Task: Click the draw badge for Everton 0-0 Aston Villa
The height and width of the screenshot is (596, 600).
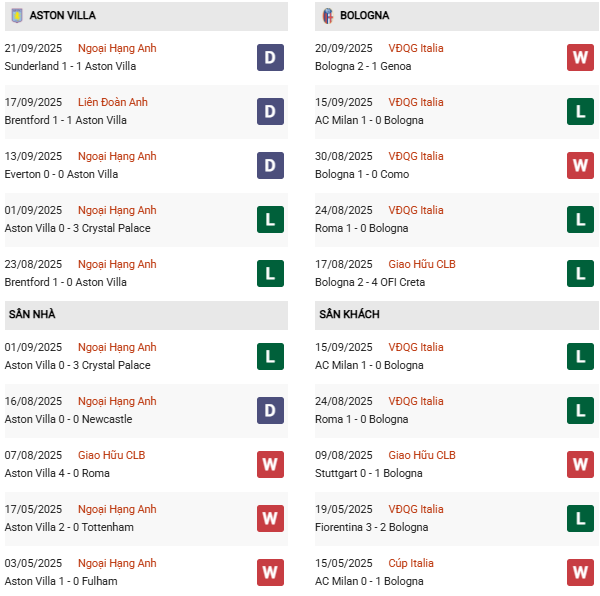Action: click(x=270, y=166)
